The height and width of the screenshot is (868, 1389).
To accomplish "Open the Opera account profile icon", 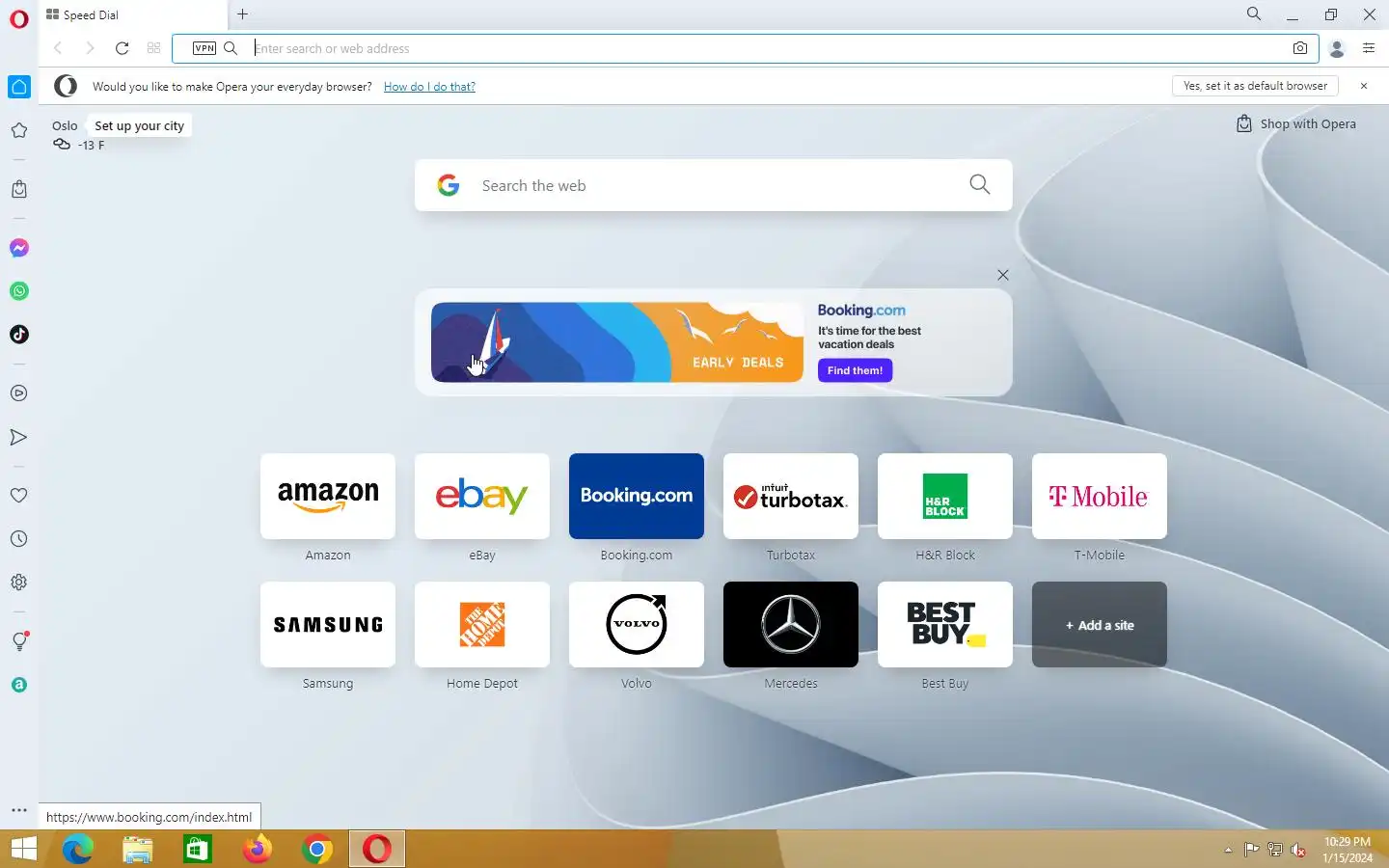I will [x=1337, y=48].
